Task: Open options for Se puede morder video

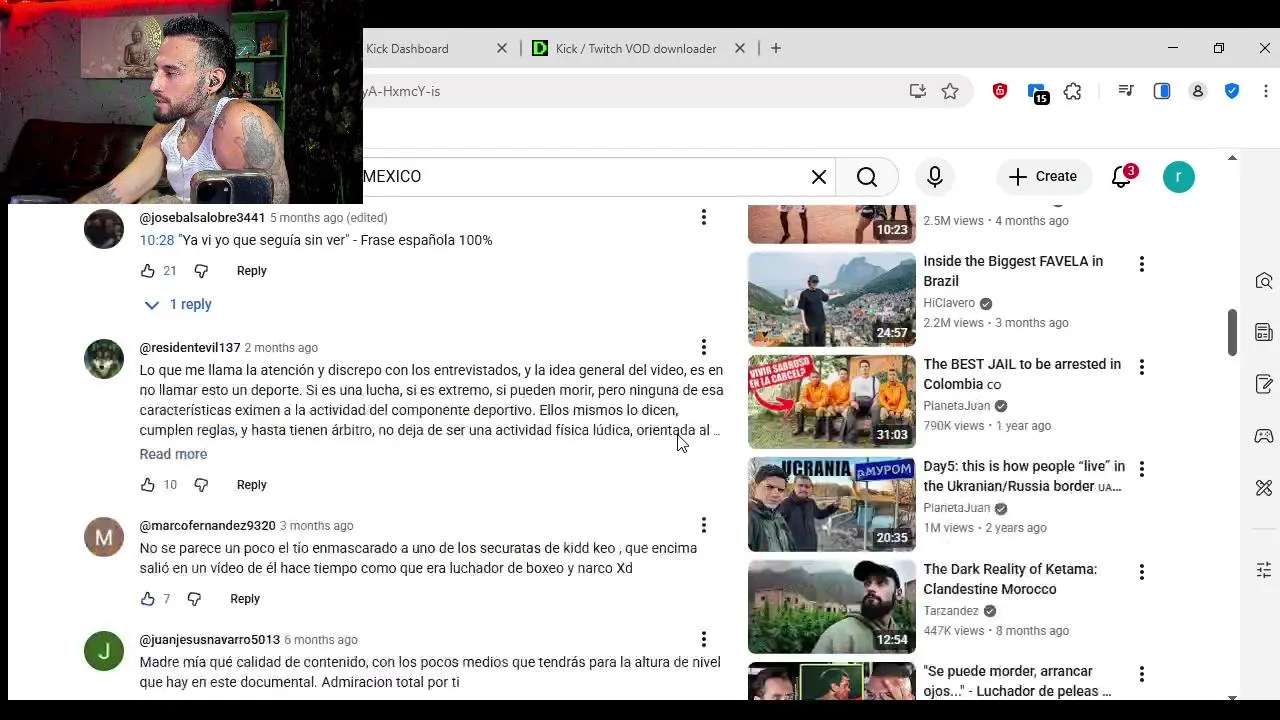Action: [x=1141, y=674]
